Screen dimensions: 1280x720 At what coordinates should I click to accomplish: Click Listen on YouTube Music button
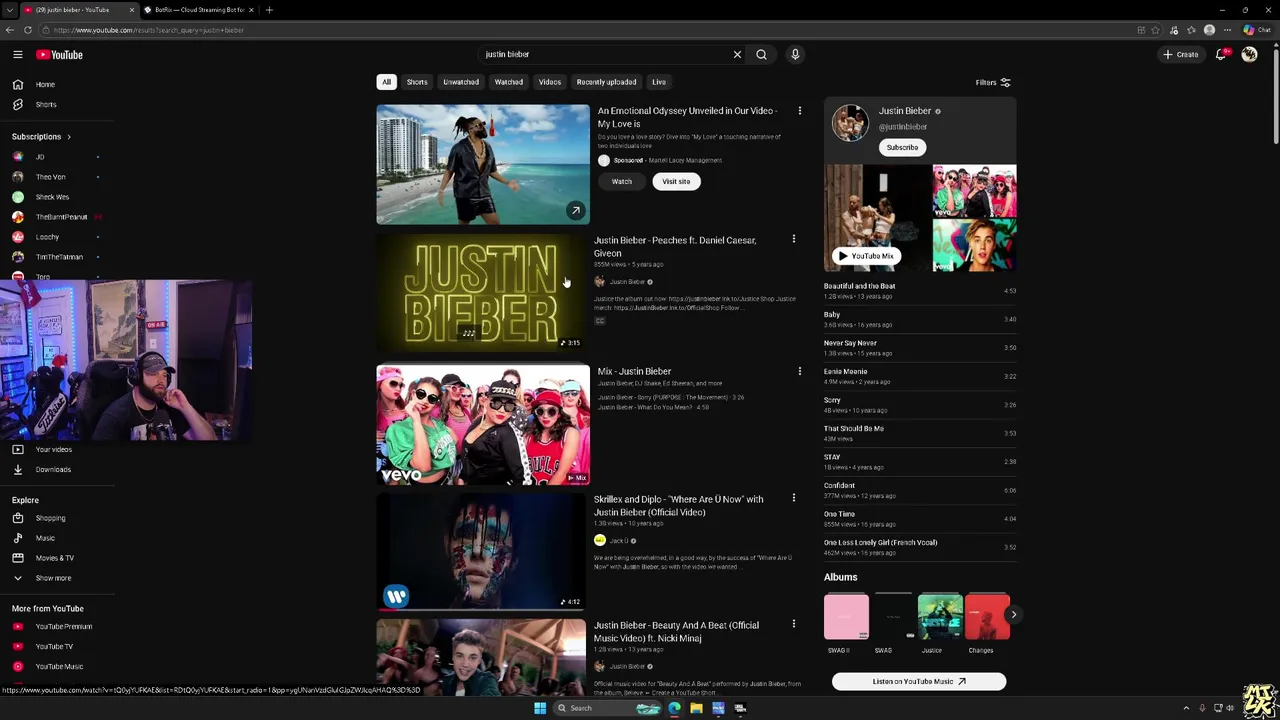pos(919,681)
